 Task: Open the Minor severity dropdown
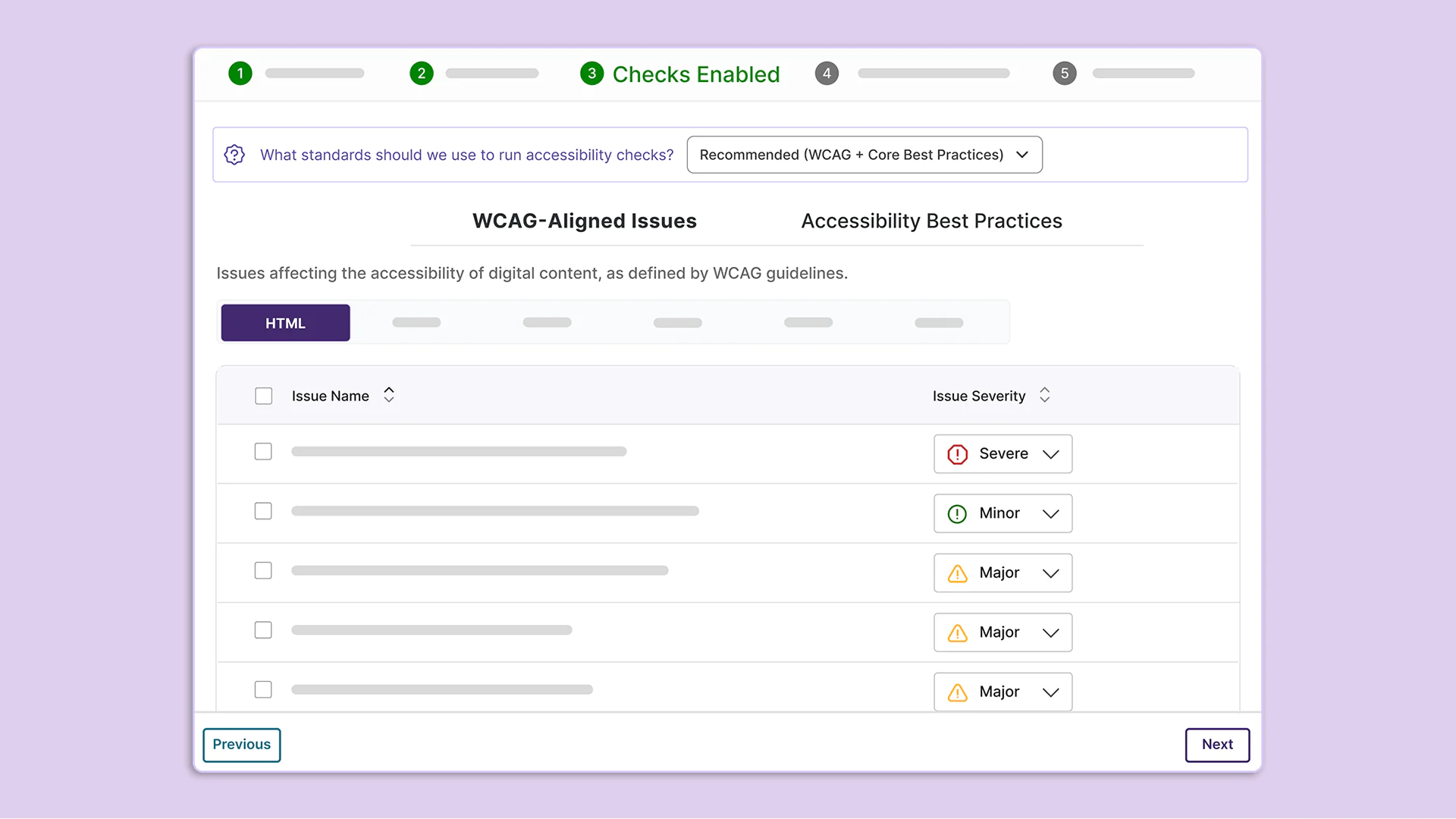(x=1003, y=513)
